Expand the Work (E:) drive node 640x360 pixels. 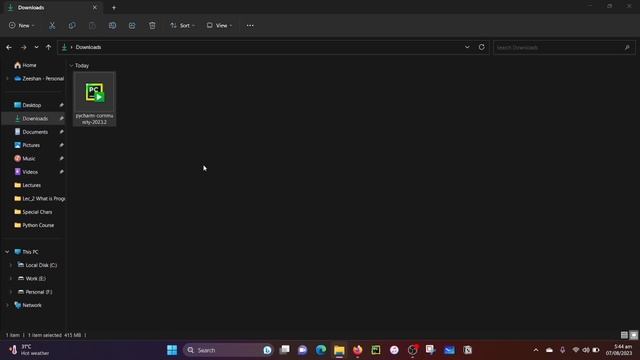[11, 278]
